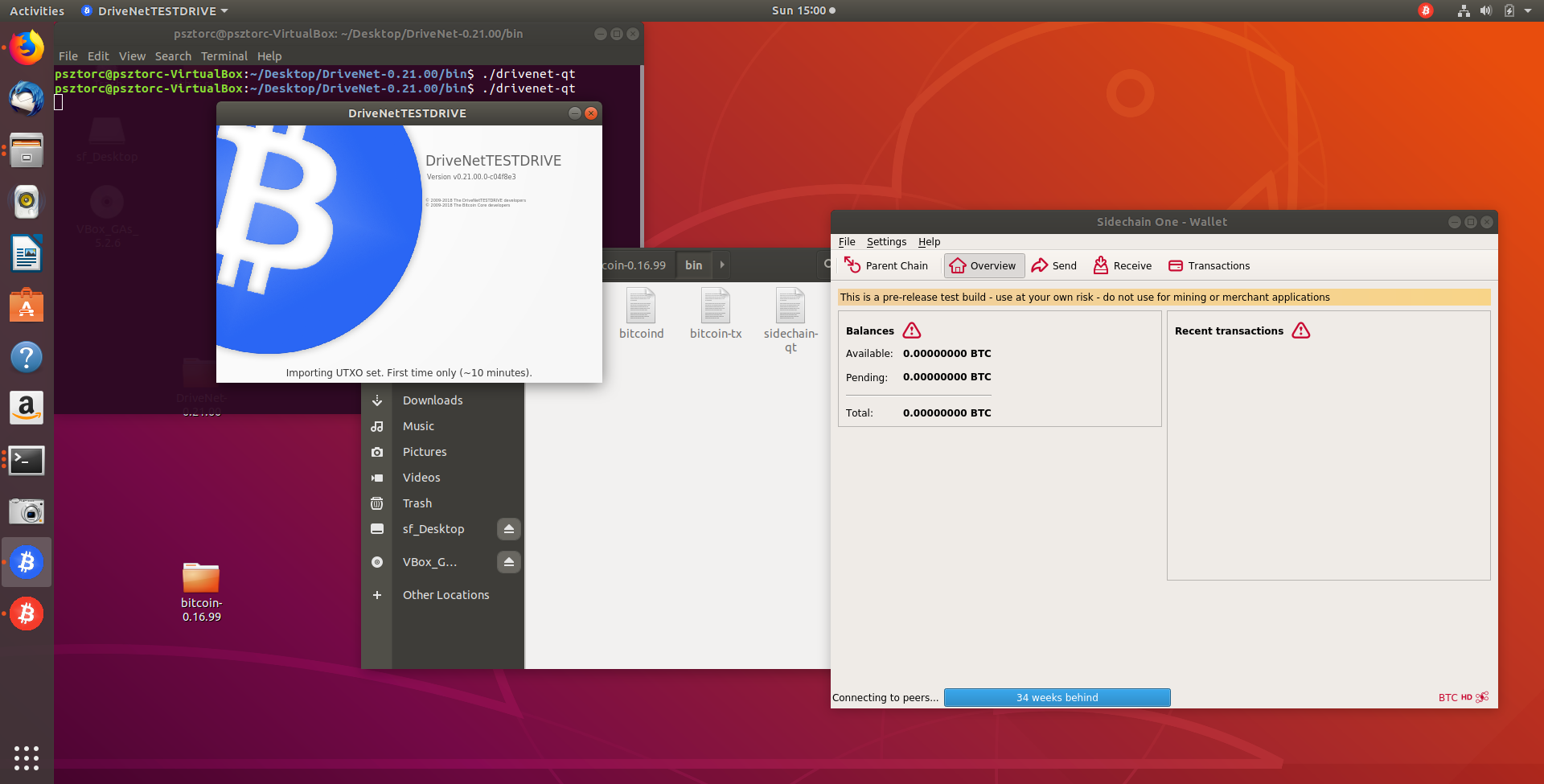Open the Files manager from the dock
Screen dimensions: 1544x784
27,150
